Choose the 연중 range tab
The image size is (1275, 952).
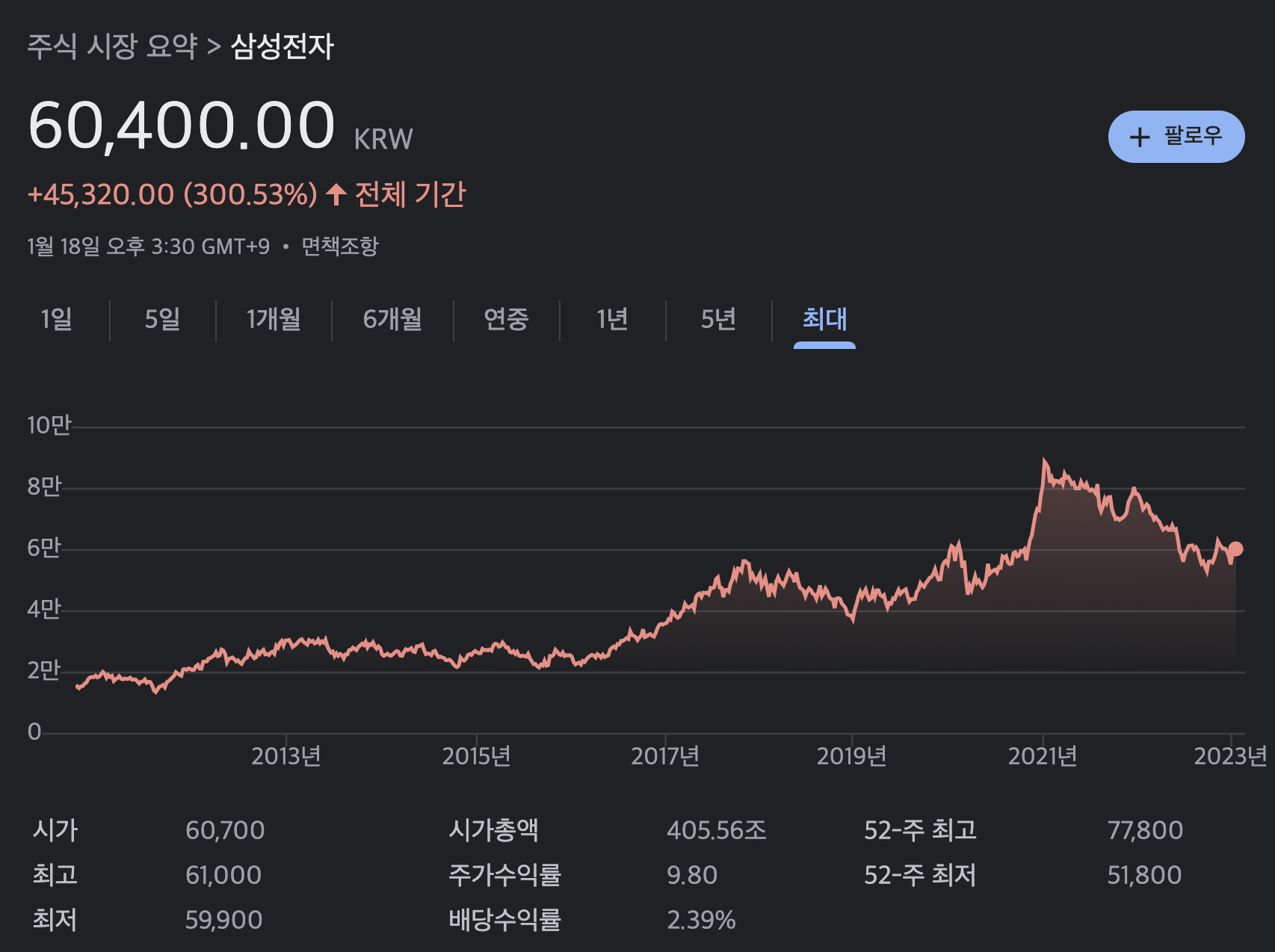(506, 319)
